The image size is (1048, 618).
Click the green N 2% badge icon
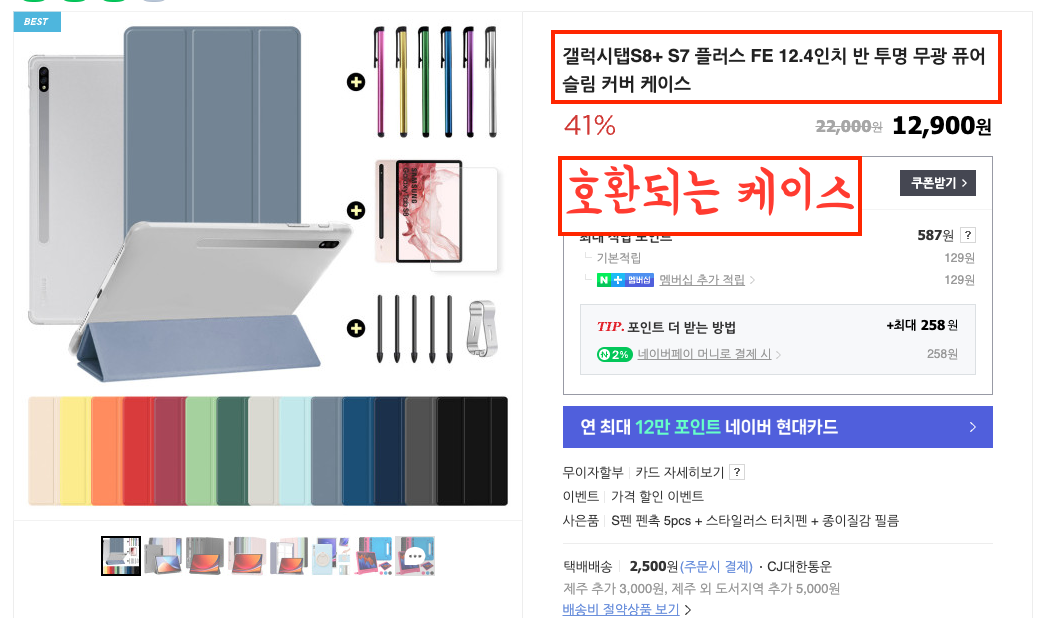pos(614,354)
